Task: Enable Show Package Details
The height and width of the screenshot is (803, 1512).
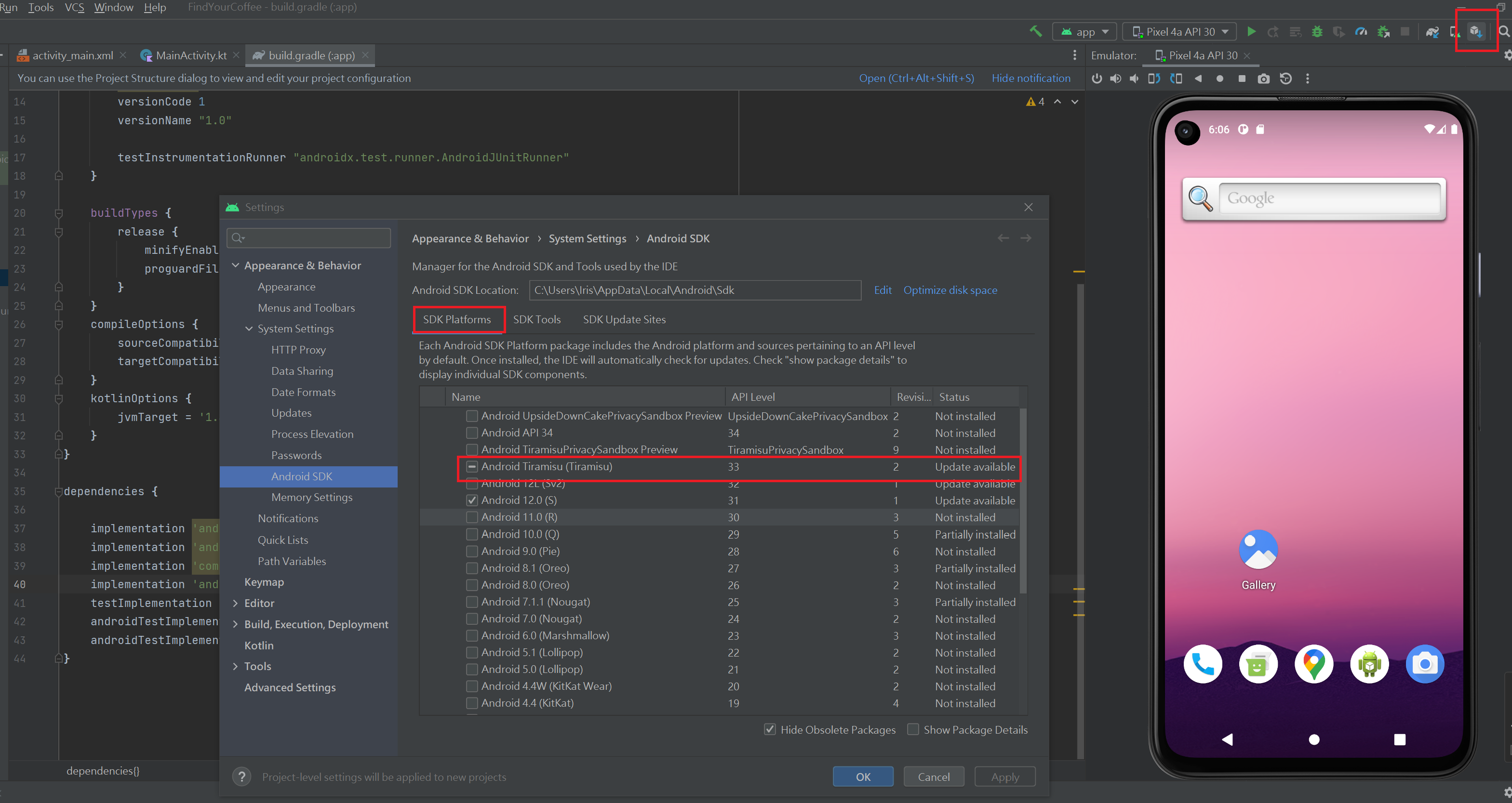Action: [913, 729]
